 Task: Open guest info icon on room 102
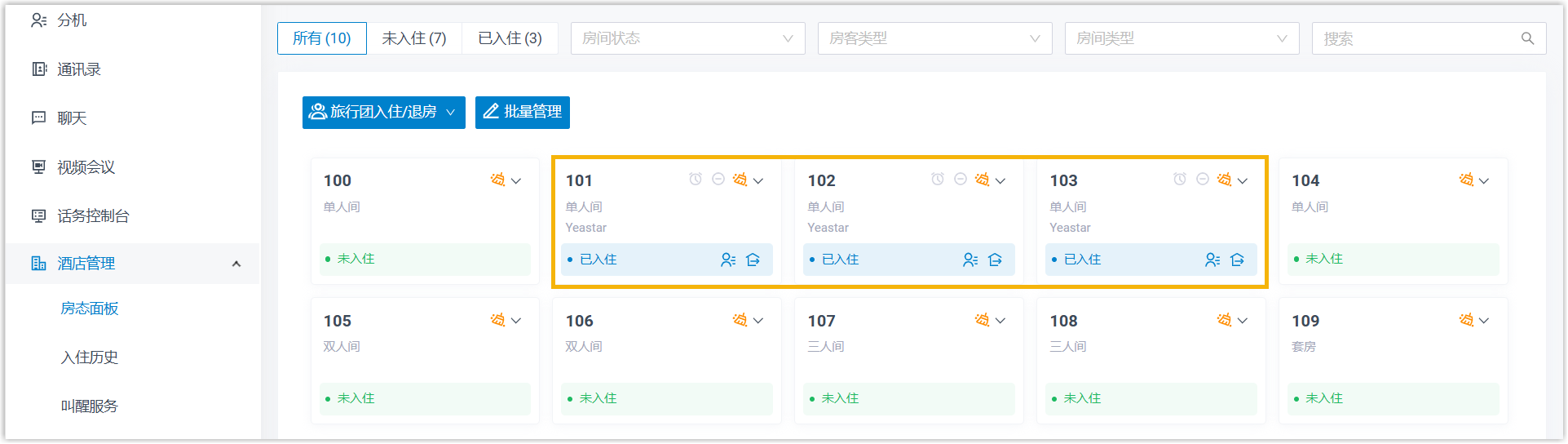click(x=970, y=260)
